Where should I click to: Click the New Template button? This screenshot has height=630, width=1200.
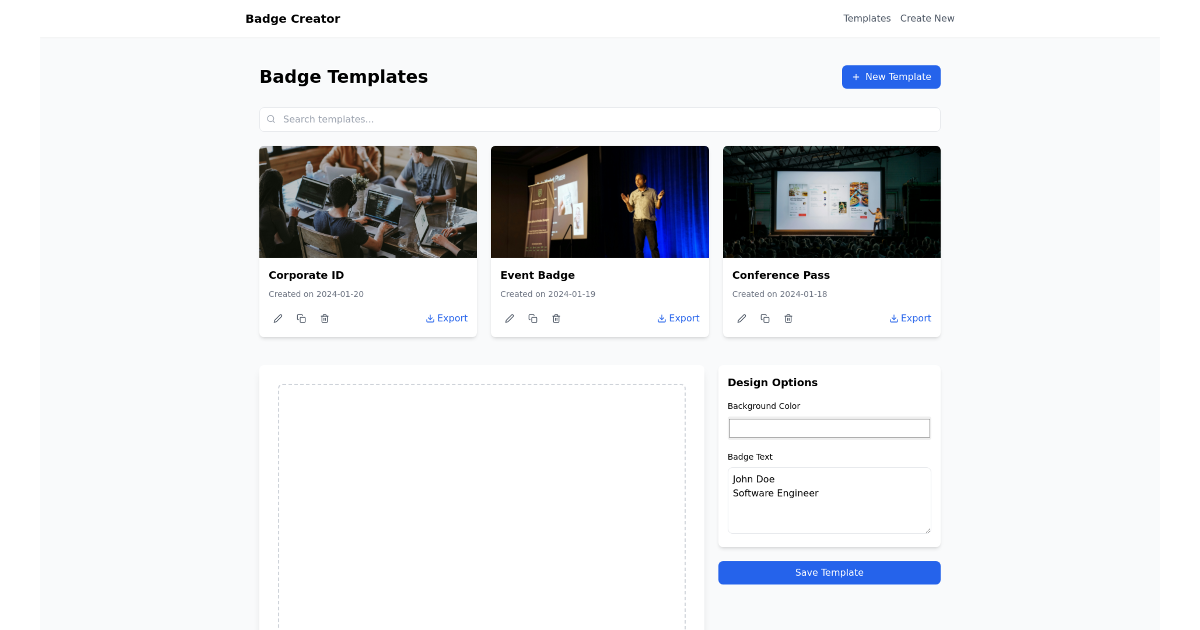pos(891,77)
